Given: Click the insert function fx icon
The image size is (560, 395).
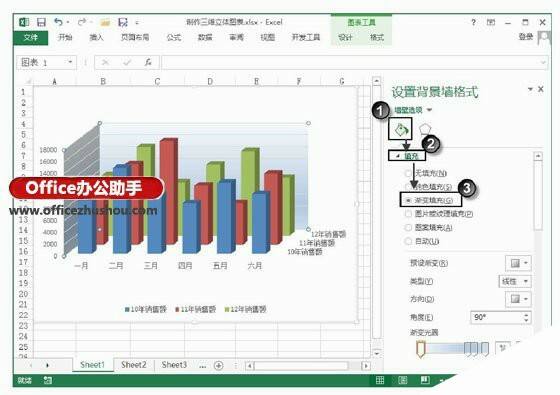Looking at the screenshot, I should [148, 62].
